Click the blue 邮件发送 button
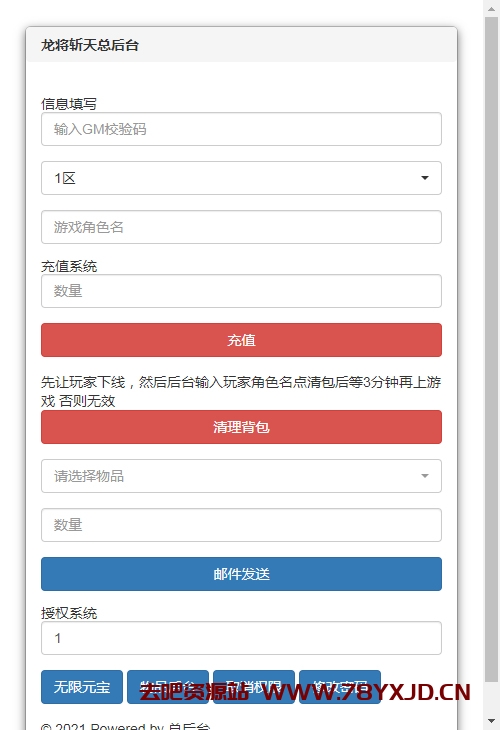 tap(241, 574)
